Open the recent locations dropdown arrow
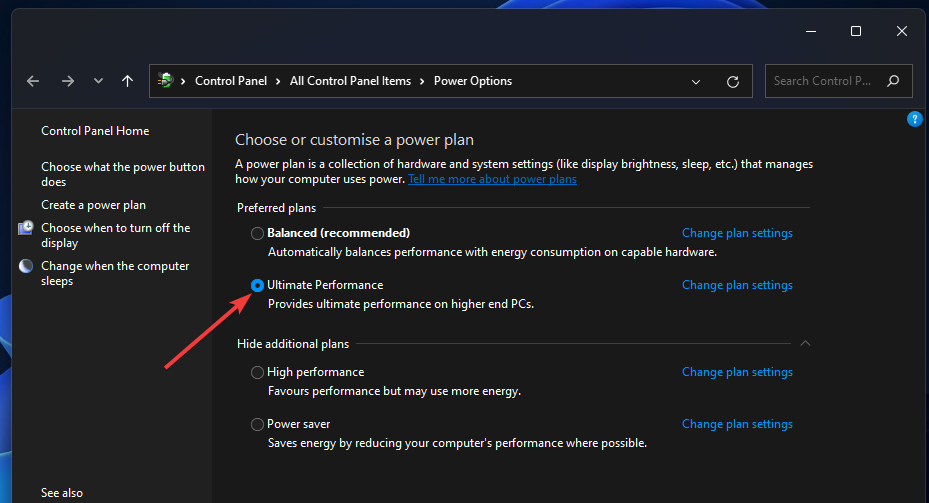Screen dimensions: 929x503 98,81
